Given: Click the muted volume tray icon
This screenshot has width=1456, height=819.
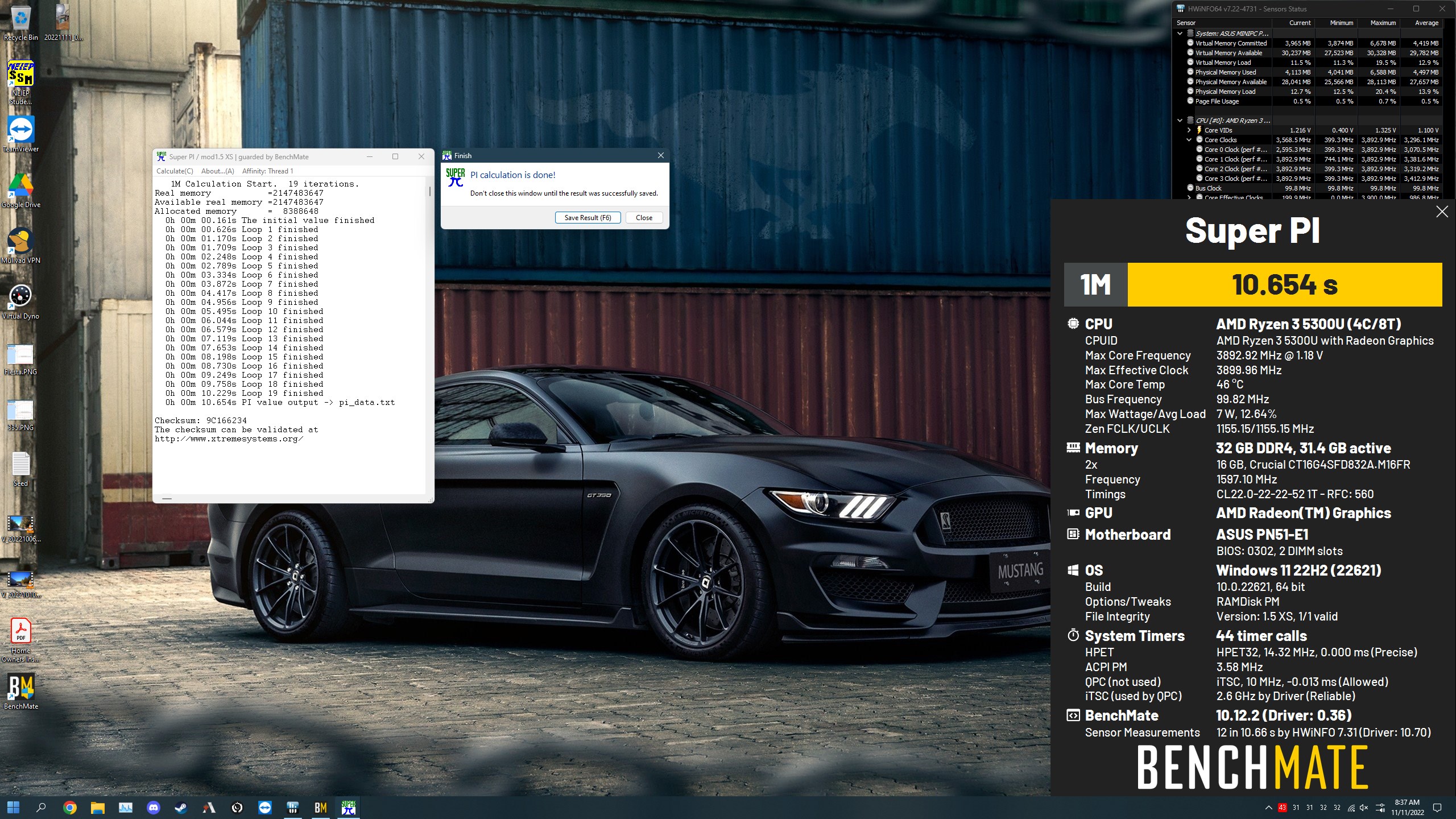Looking at the screenshot, I should (x=1364, y=808).
